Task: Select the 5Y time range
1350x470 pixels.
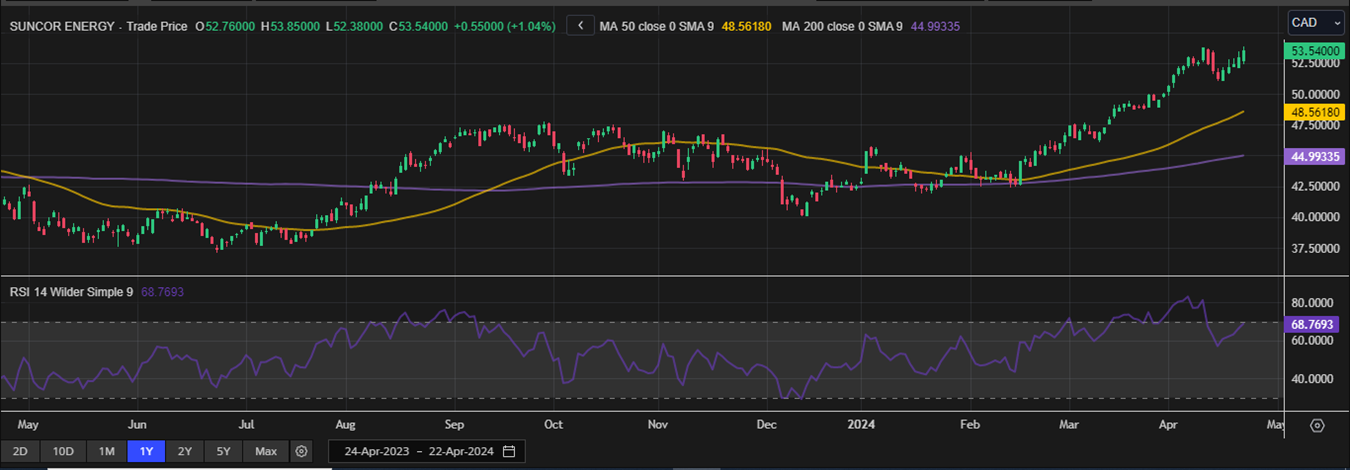Action: pyautogui.click(x=224, y=451)
